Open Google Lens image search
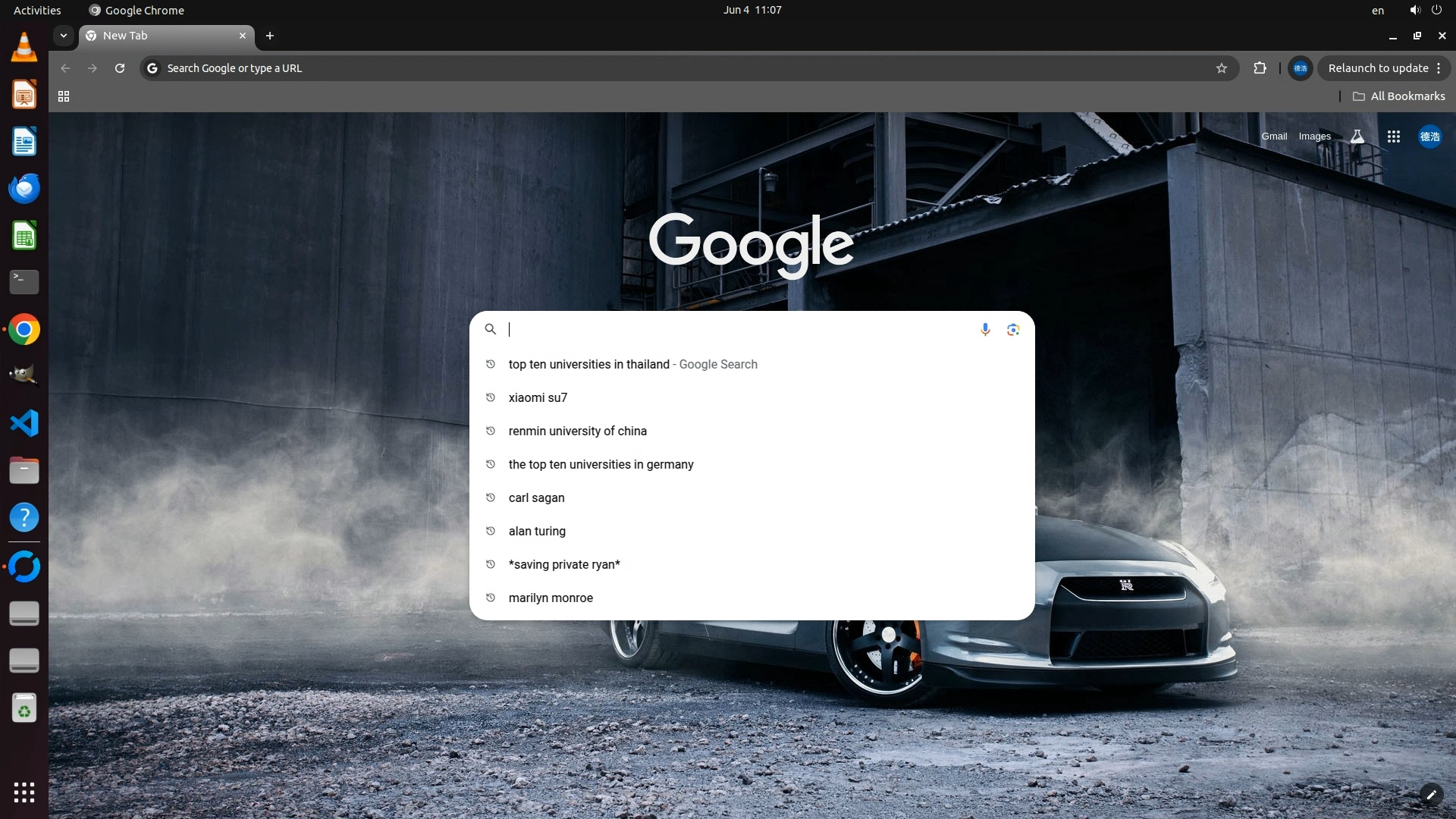Screen dimensions: 1456x819 pos(1013,329)
